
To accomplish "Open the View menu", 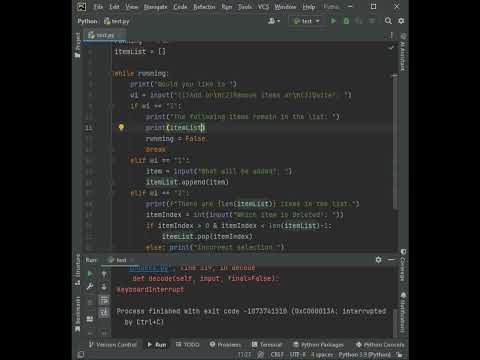I will (132, 7).
